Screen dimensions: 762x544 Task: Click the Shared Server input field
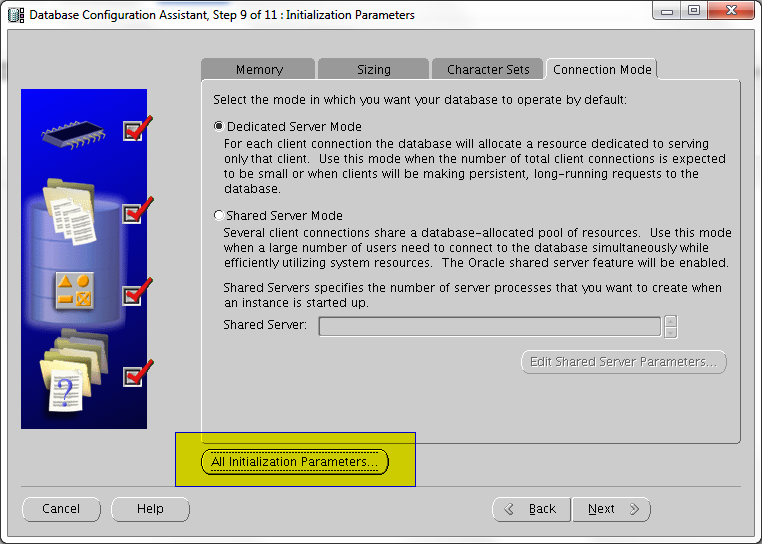[489, 326]
